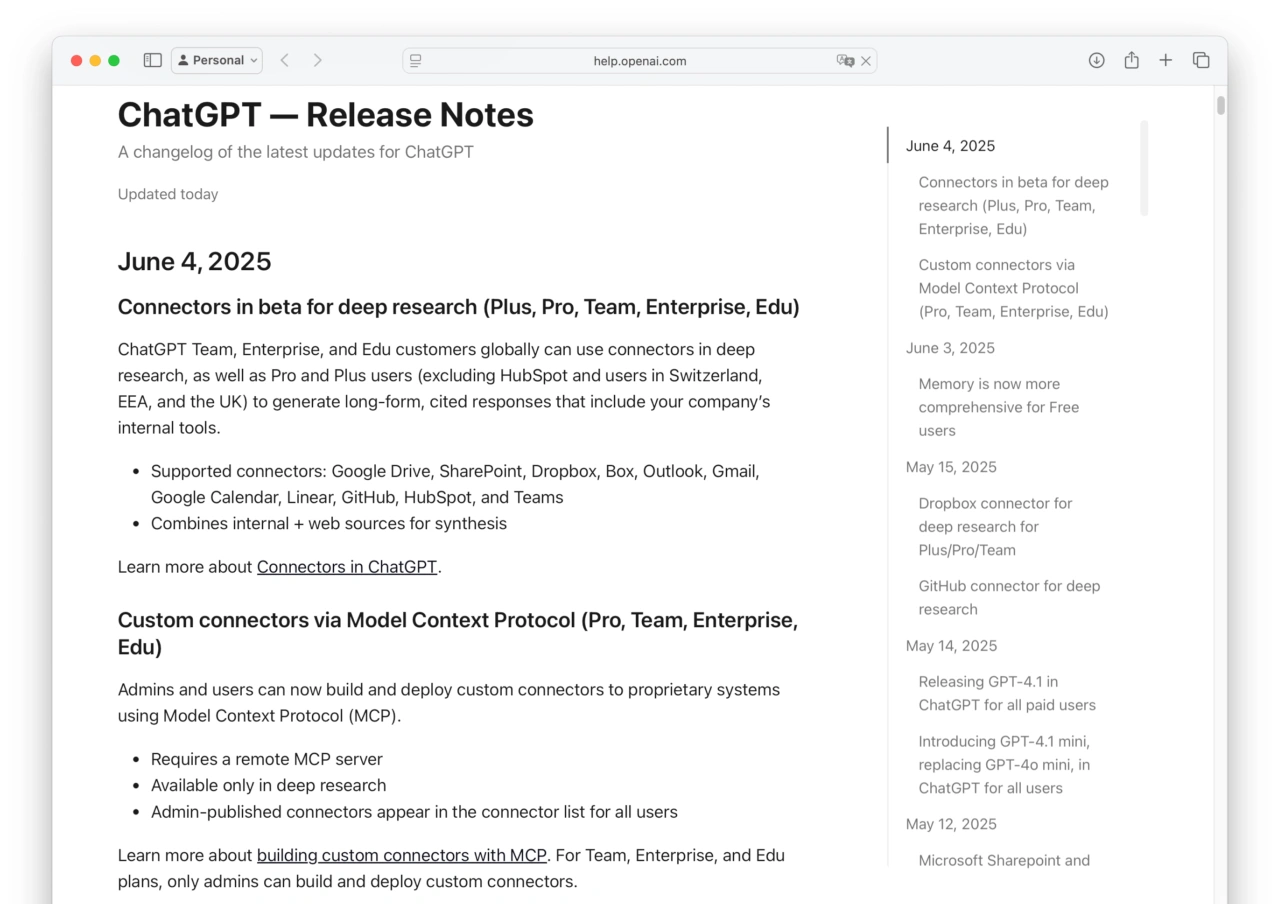Navigate to Releasing GPT-4.1 in ChatGPT entry
Screen dimensions: 1280x904
coord(1007,693)
